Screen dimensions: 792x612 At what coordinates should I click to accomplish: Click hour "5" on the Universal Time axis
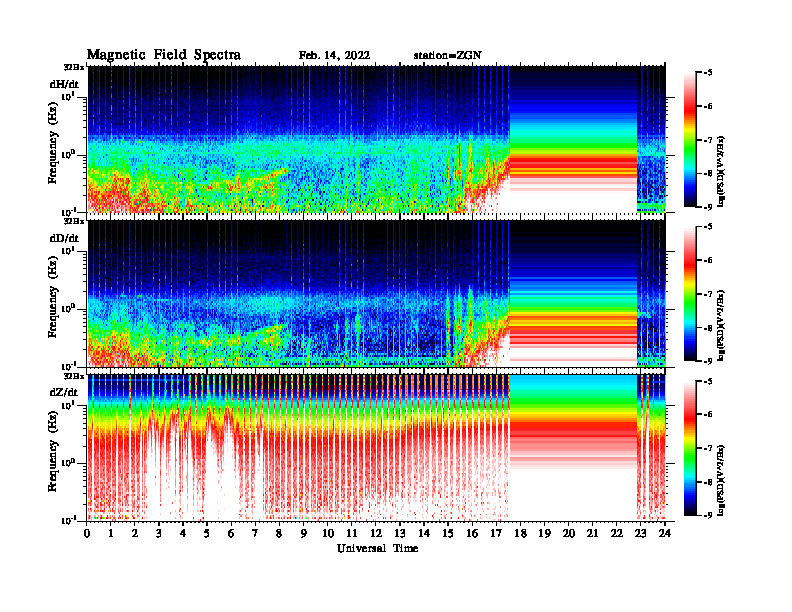tap(207, 533)
